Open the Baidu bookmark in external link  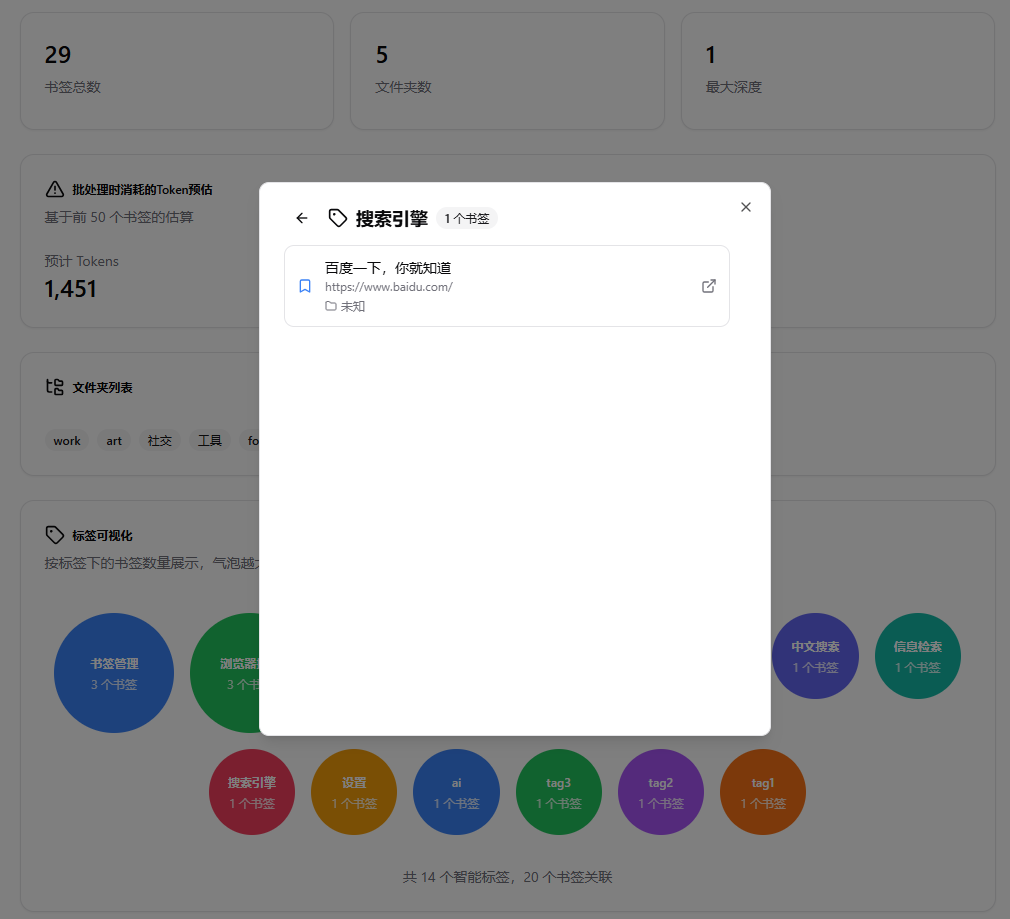pos(709,286)
